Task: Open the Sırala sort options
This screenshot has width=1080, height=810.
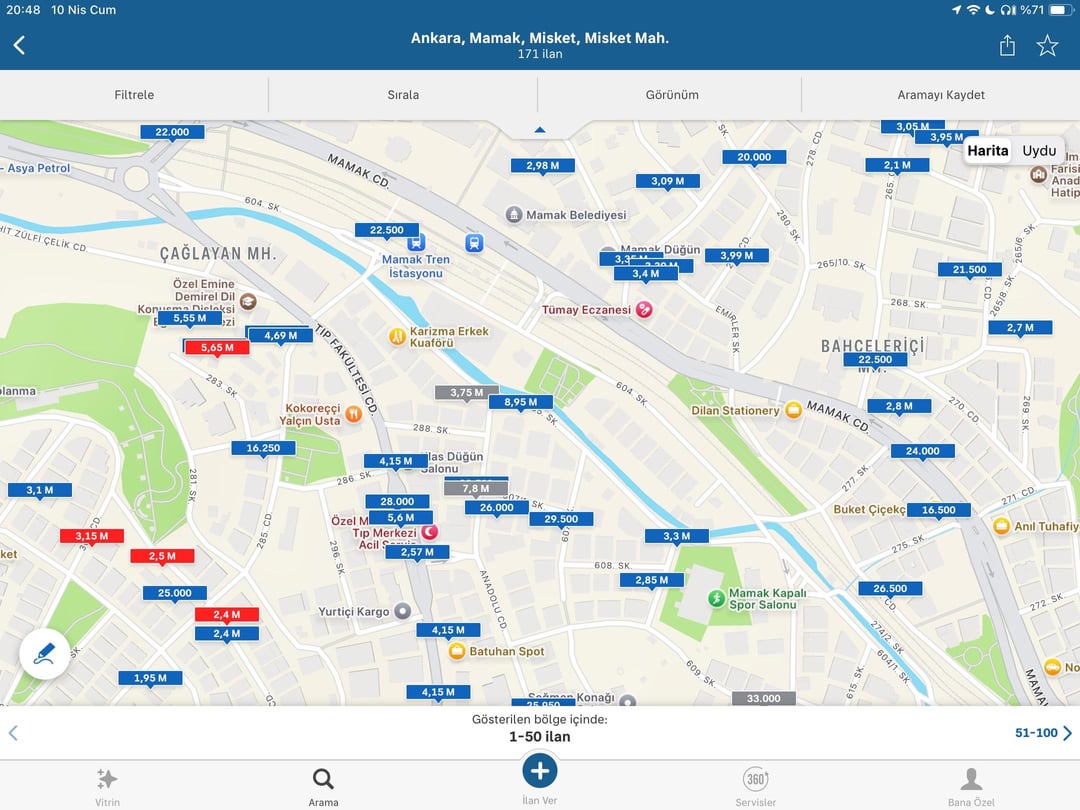Action: tap(403, 95)
